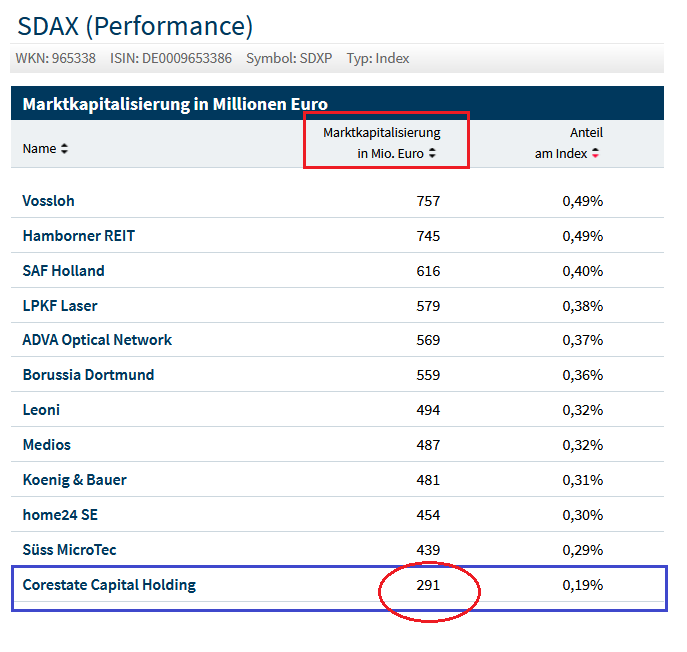The image size is (687, 652).
Task: Open SAF Holland stock link
Action: pyautogui.click(x=63, y=271)
